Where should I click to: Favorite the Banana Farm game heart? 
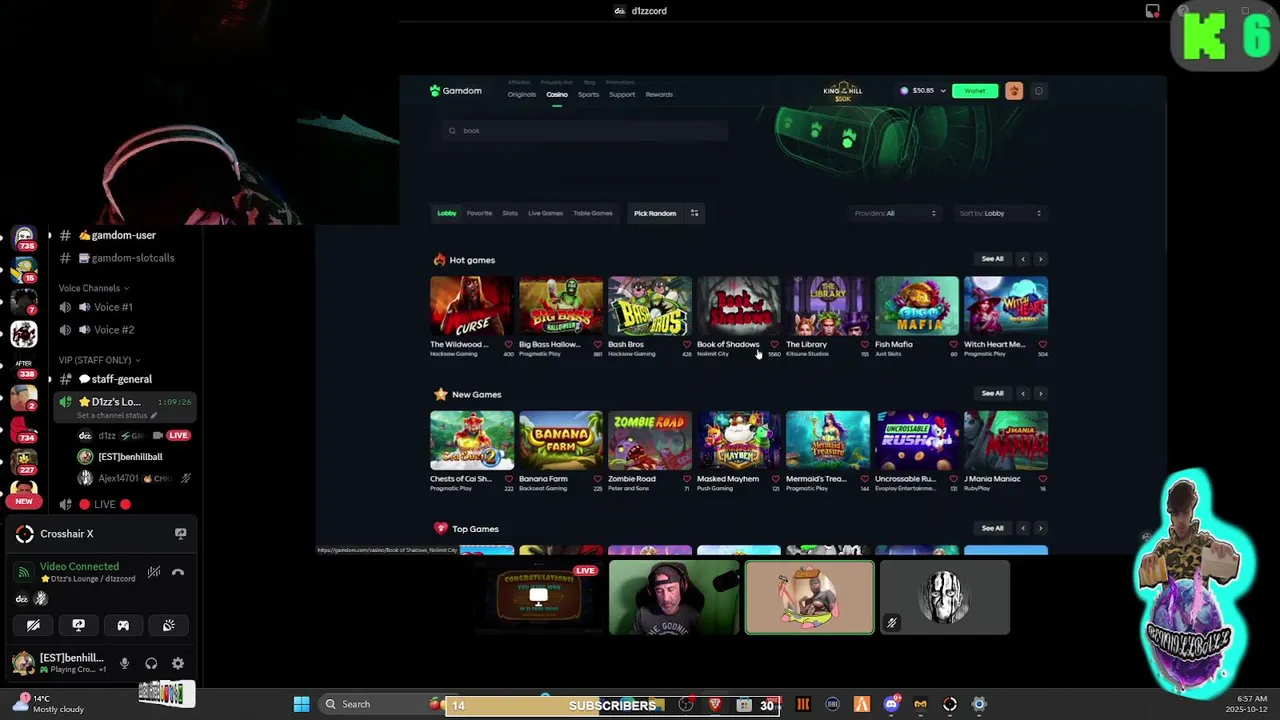pos(598,479)
